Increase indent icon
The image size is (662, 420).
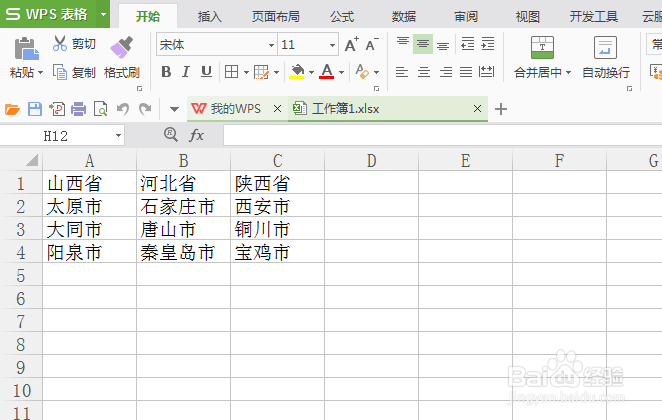488,44
